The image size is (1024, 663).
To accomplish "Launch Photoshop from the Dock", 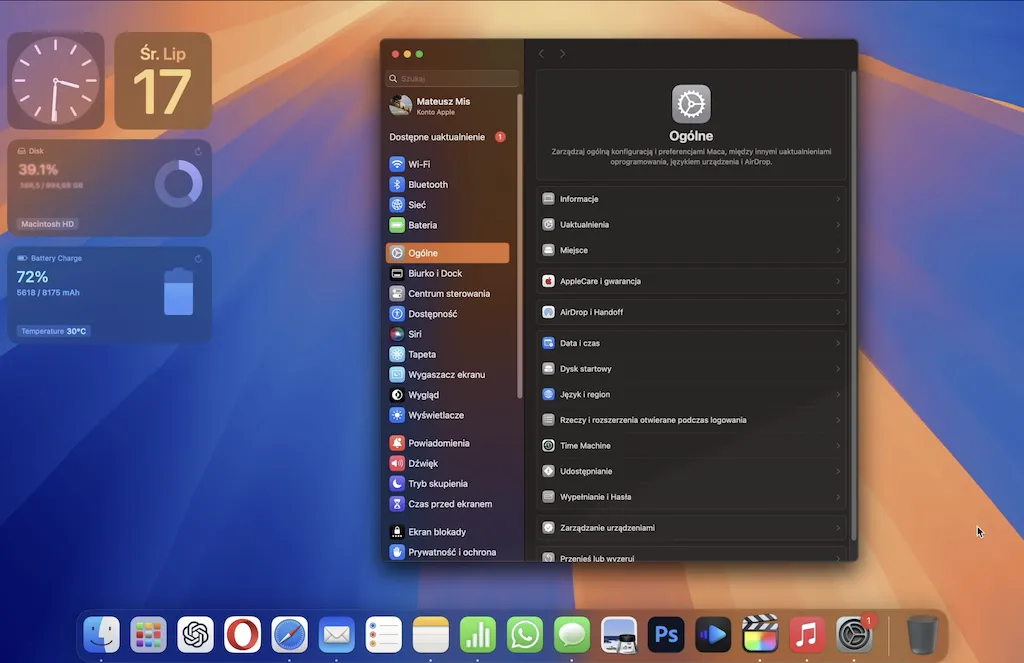I will [665, 634].
